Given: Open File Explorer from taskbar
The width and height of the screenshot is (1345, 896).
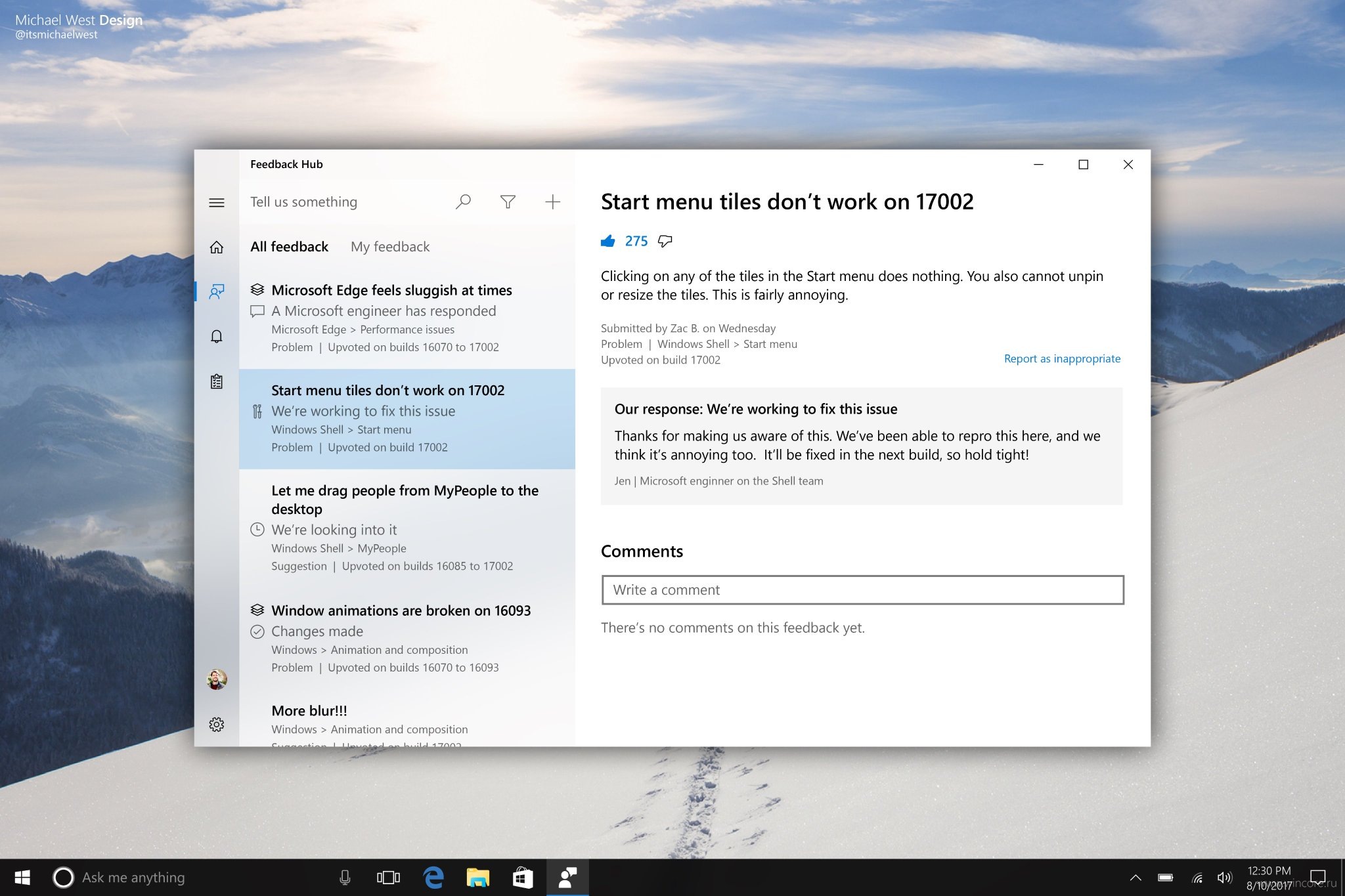Looking at the screenshot, I should tap(478, 878).
